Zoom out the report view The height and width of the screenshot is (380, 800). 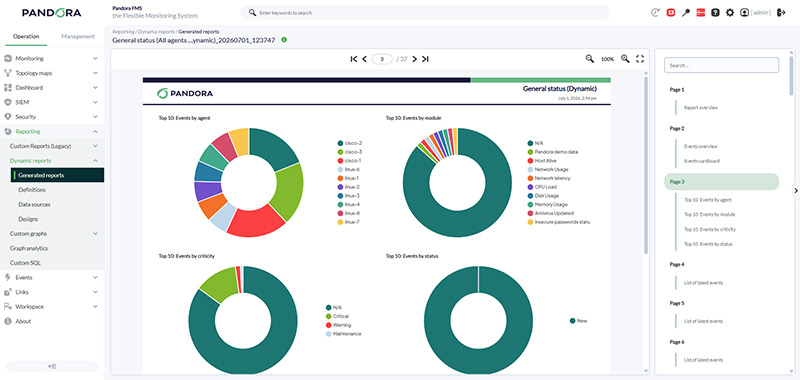590,59
